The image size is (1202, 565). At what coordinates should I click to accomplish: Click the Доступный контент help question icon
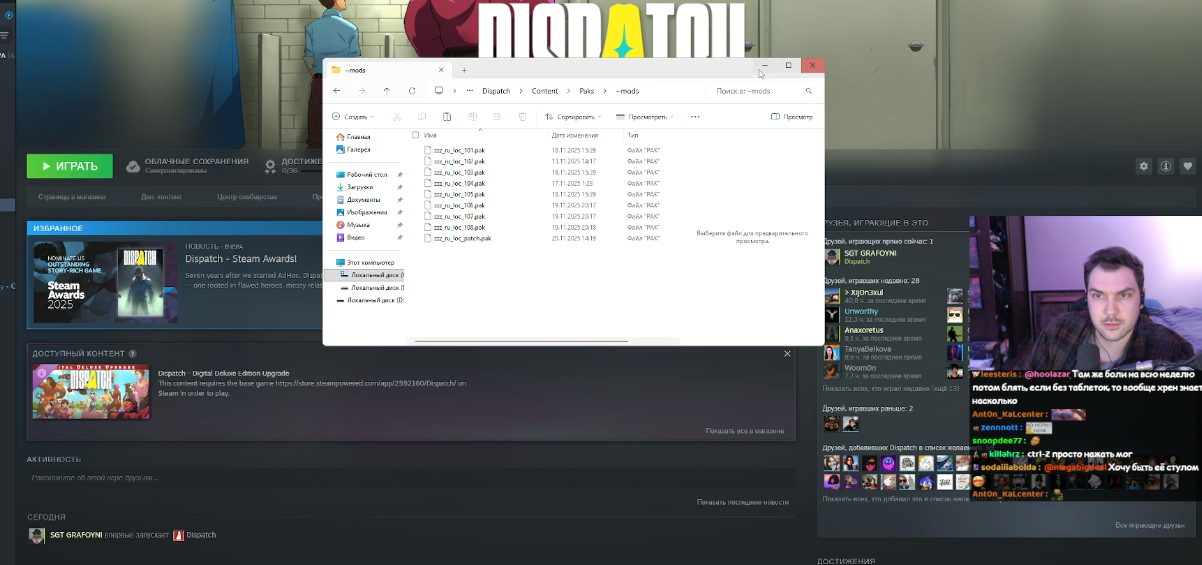pyautogui.click(x=133, y=354)
